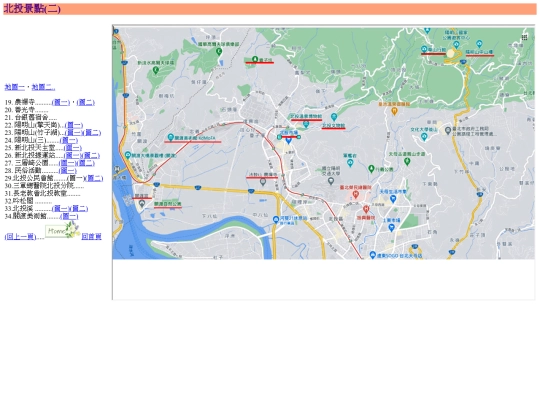
Task: Click the gray pin for 國立陽明交通大學
Action: click(331, 180)
